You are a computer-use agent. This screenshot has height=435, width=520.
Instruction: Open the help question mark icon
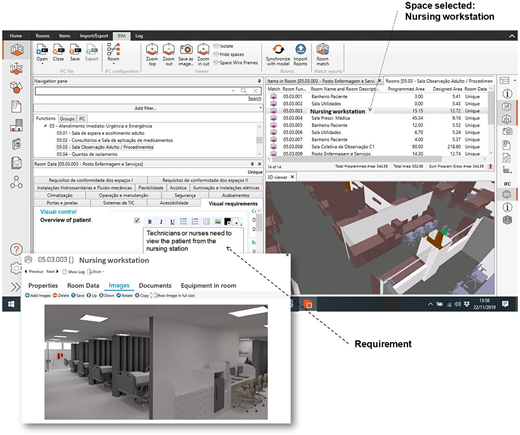coord(16,249)
